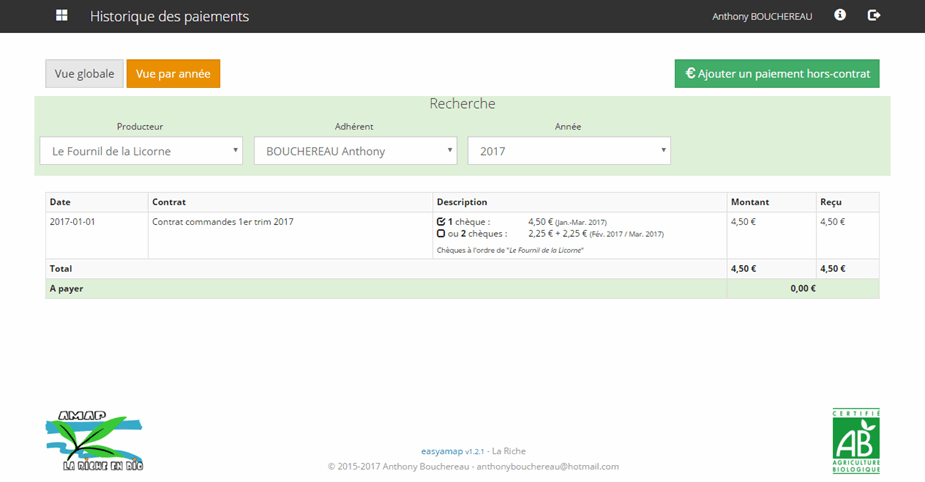This screenshot has width=925, height=482.
Task: Select the 'Contrat commandes 1er trim 2017' cell
Action: point(222,221)
